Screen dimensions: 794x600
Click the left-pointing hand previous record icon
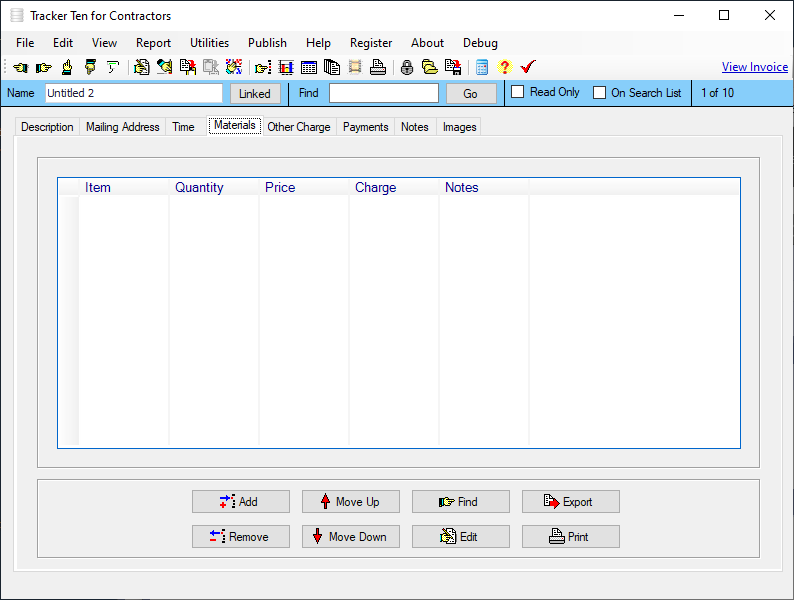[x=21, y=67]
